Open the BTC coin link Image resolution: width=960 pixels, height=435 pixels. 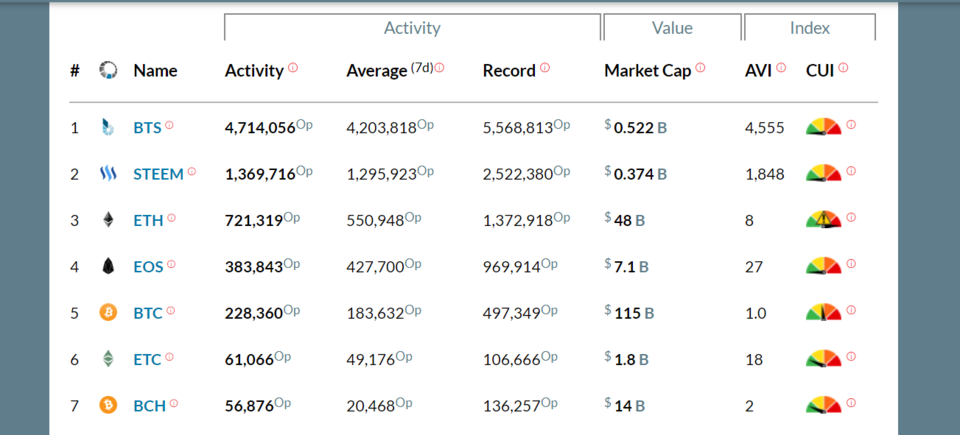click(148, 314)
